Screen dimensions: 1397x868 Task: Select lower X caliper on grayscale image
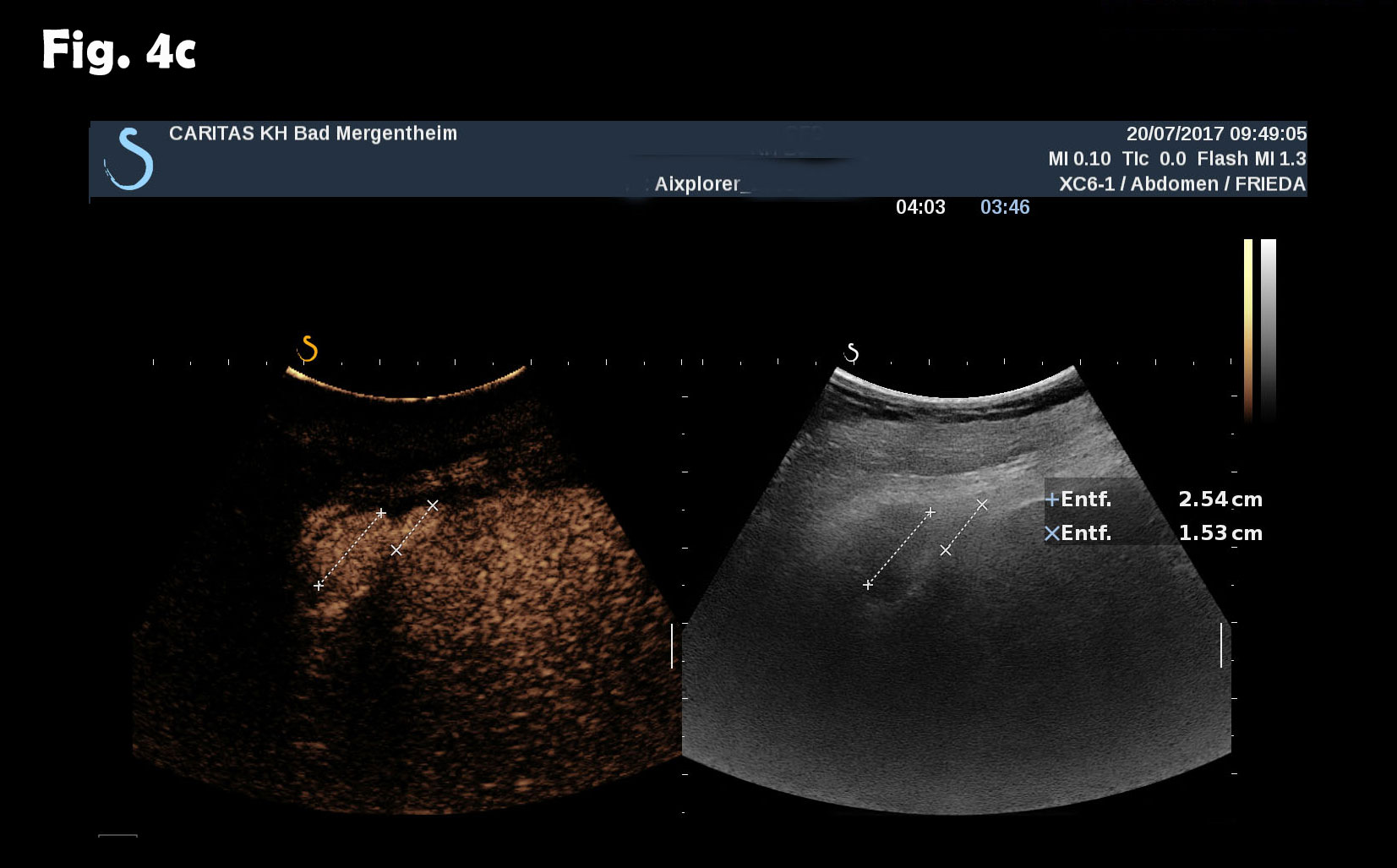point(946,550)
